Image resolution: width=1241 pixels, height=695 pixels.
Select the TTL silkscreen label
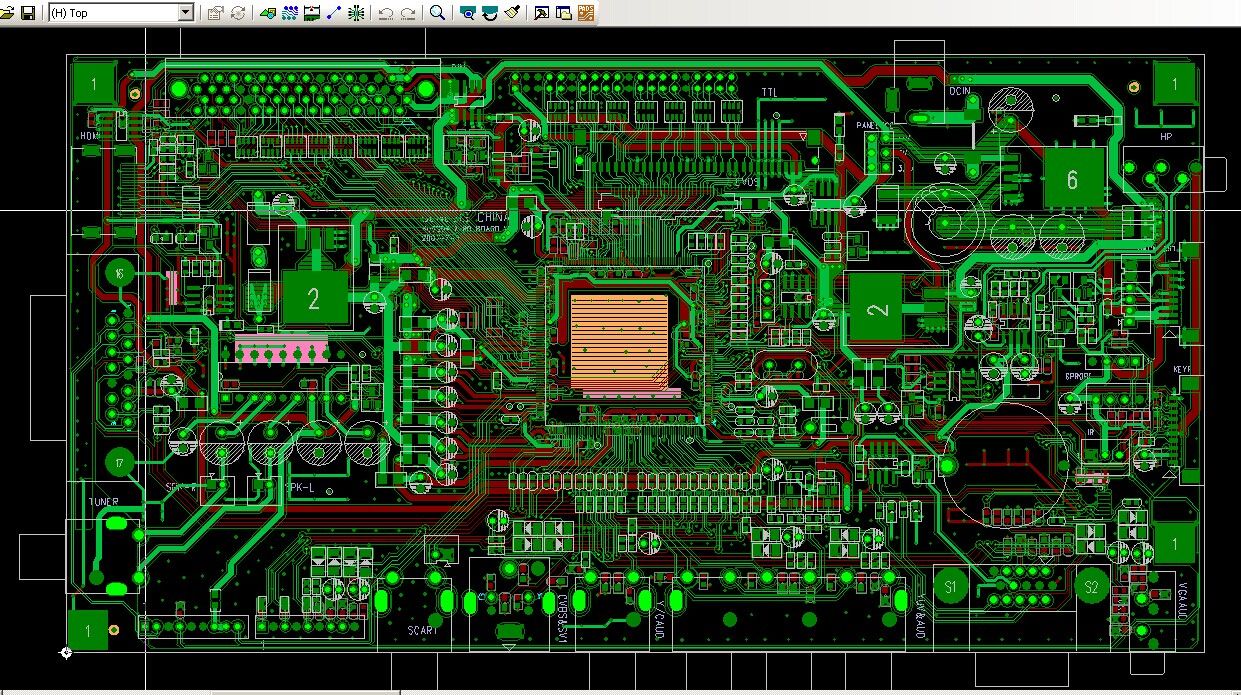coord(769,93)
